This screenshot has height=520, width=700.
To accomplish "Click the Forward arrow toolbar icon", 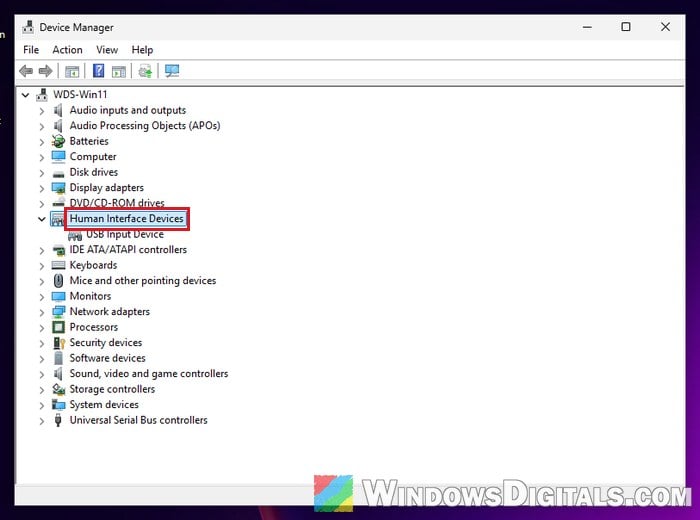I will coord(46,71).
